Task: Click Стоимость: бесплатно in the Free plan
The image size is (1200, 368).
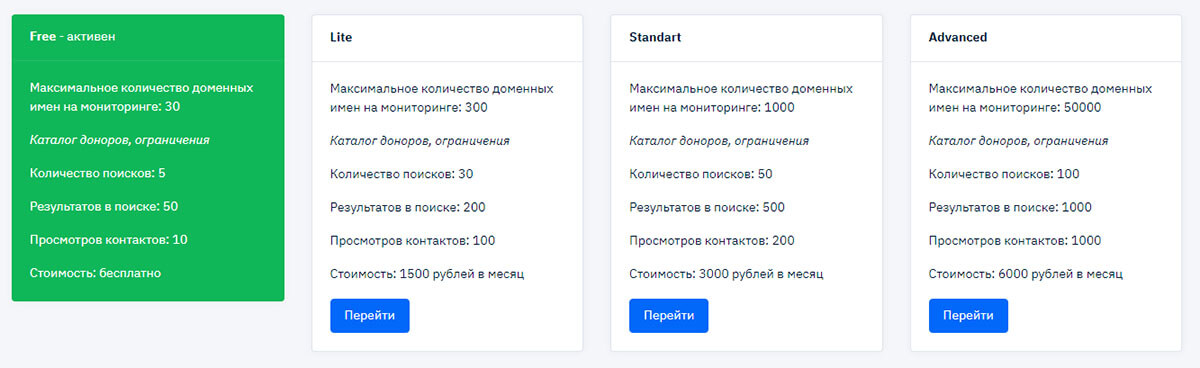Action: 95,273
